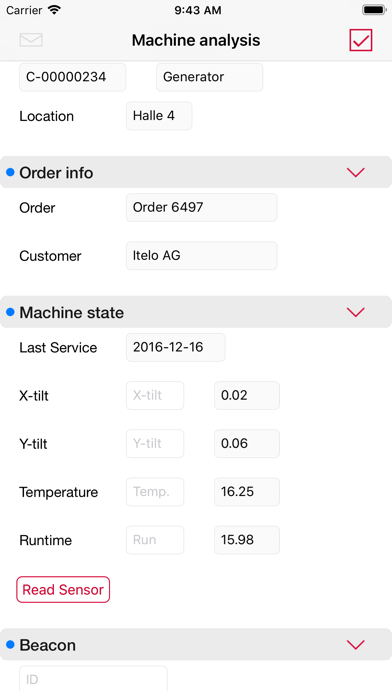Select the Machine state section header

196,312
